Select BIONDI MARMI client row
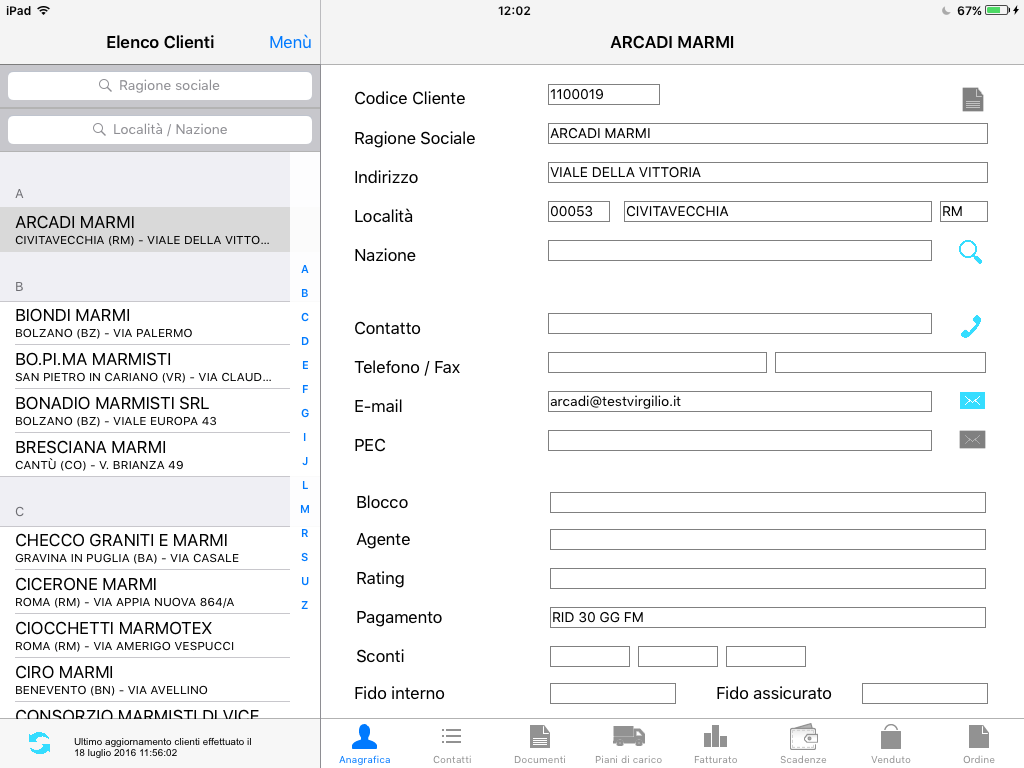 click(x=145, y=323)
